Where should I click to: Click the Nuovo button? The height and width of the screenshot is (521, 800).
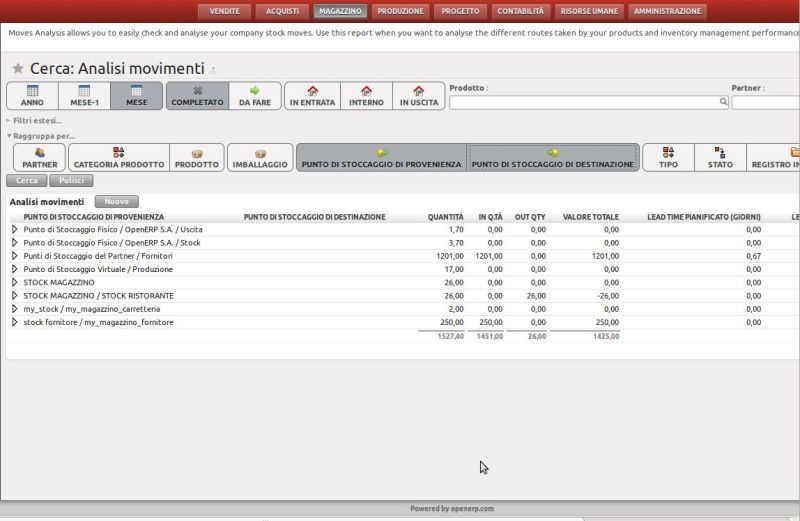[116, 202]
